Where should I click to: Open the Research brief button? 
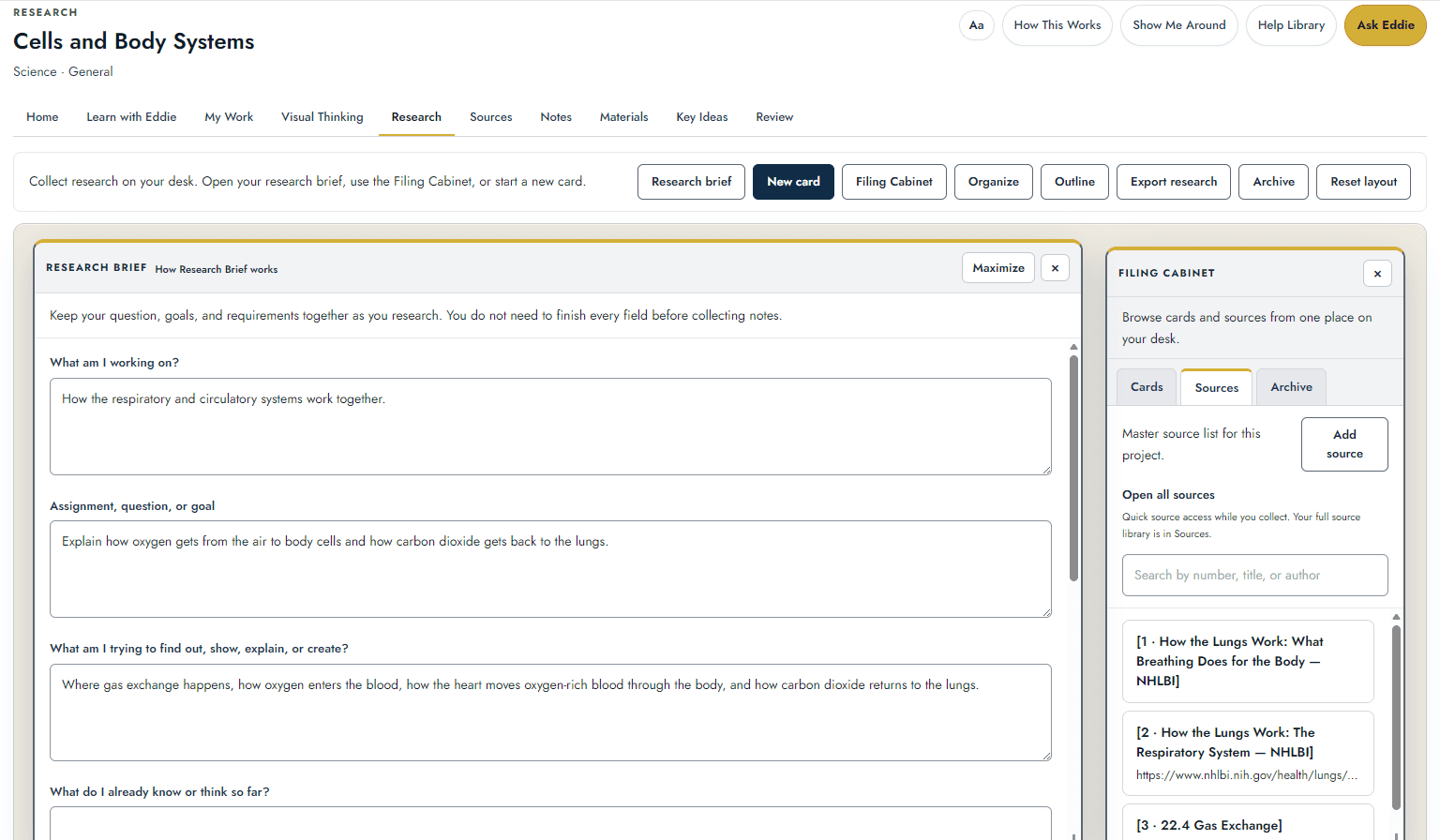tap(692, 182)
